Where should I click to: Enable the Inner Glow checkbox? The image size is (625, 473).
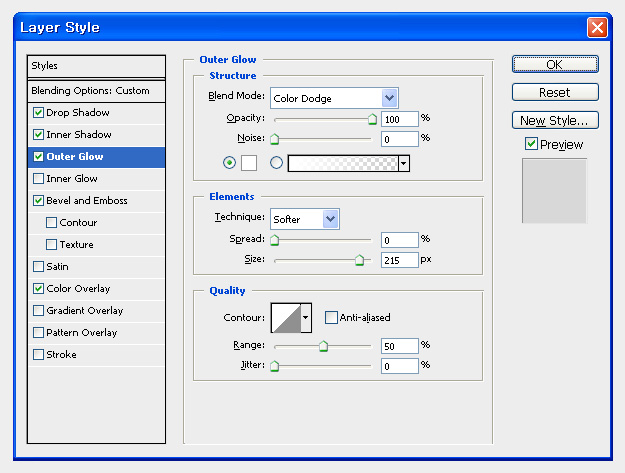pos(38,179)
